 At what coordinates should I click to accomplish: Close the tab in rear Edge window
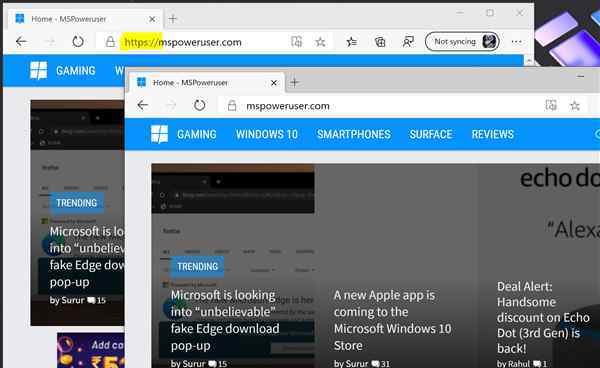[152, 19]
